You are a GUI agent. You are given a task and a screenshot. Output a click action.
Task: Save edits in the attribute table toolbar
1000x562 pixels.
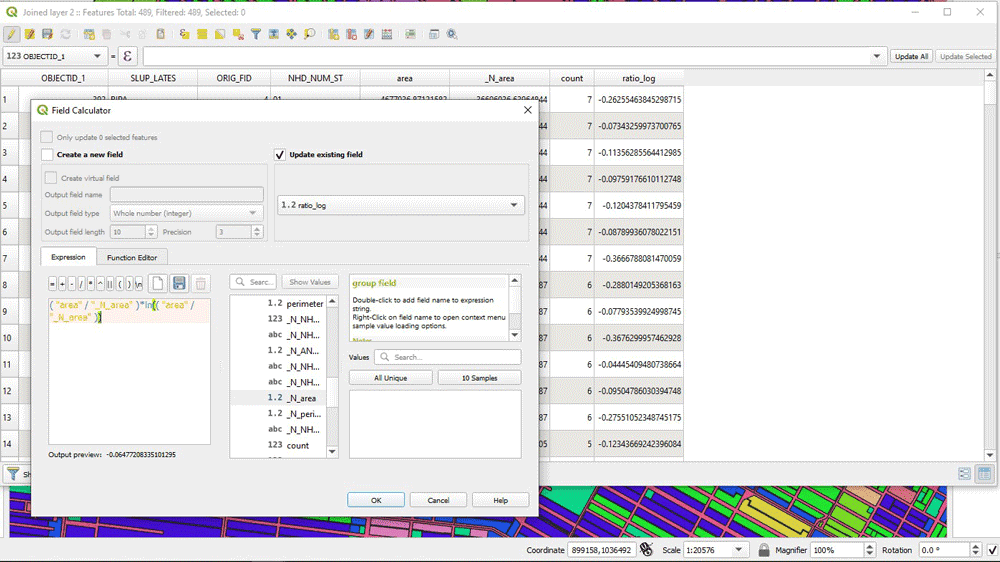coord(47,34)
